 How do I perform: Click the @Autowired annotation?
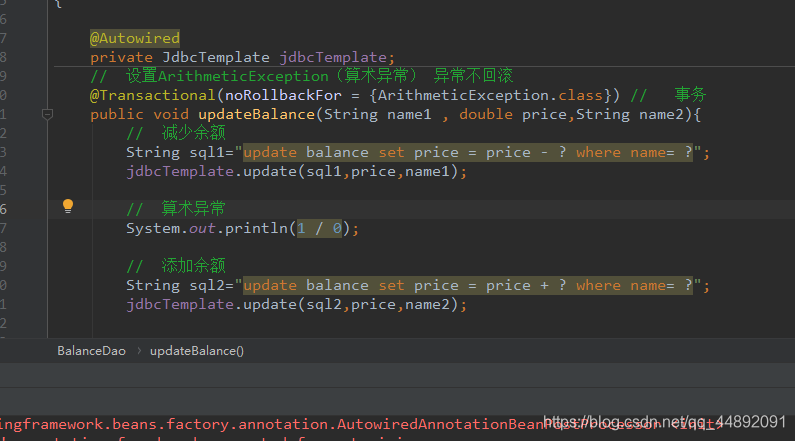pyautogui.click(x=135, y=38)
